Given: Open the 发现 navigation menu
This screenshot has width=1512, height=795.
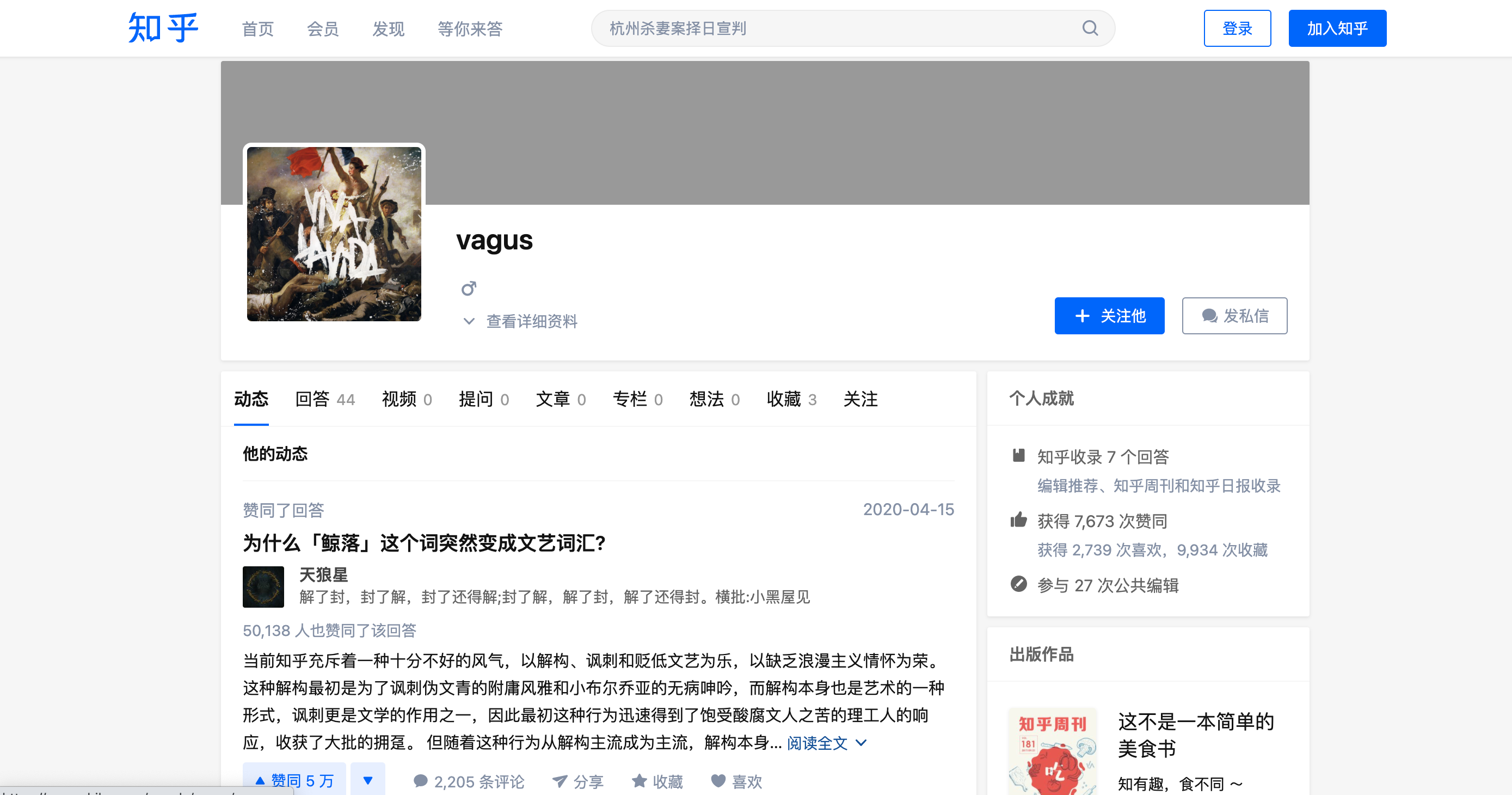Looking at the screenshot, I should coord(388,29).
